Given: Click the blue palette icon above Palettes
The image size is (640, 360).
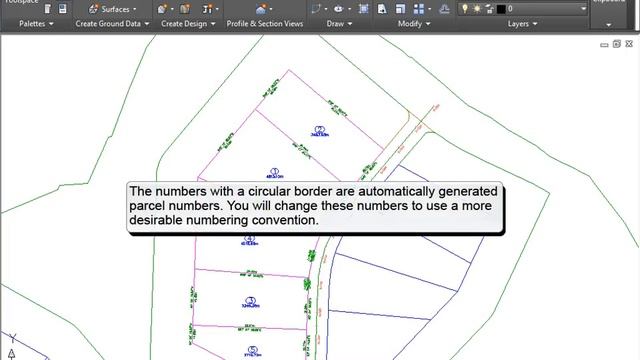Looking at the screenshot, I should (x=62, y=9).
